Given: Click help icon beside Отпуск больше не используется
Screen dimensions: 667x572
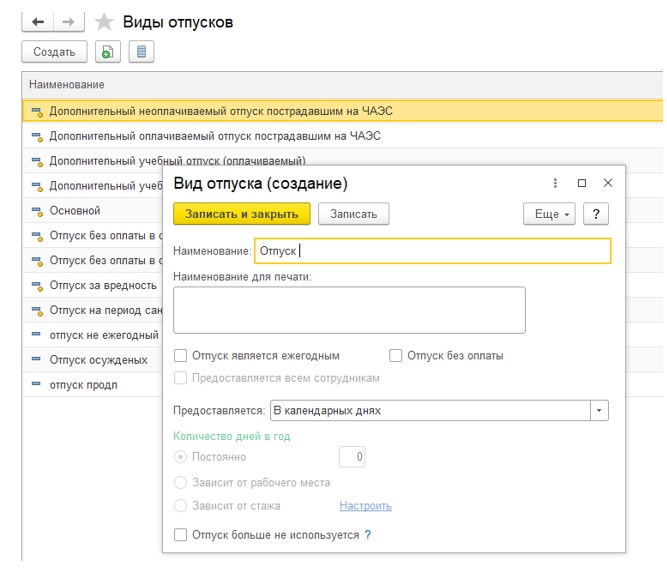Looking at the screenshot, I should point(368,535).
